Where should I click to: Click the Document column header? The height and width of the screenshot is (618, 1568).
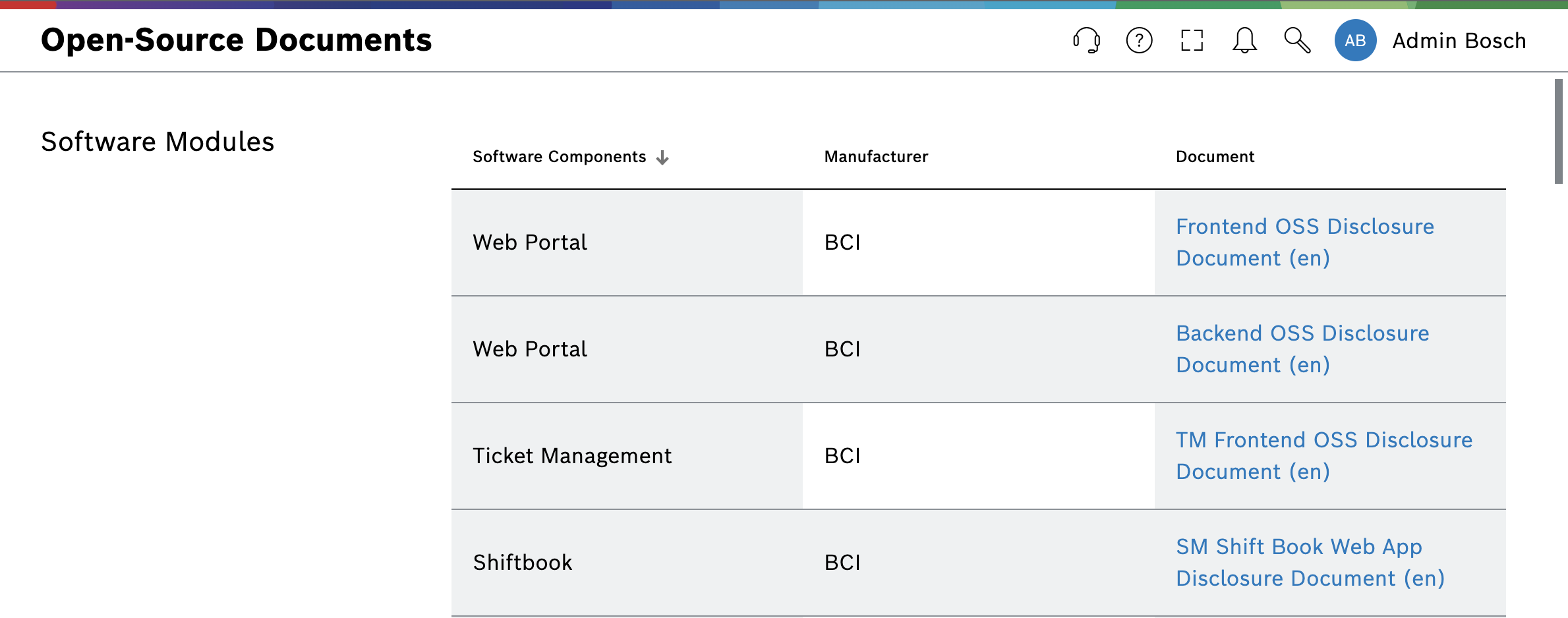tap(1215, 157)
